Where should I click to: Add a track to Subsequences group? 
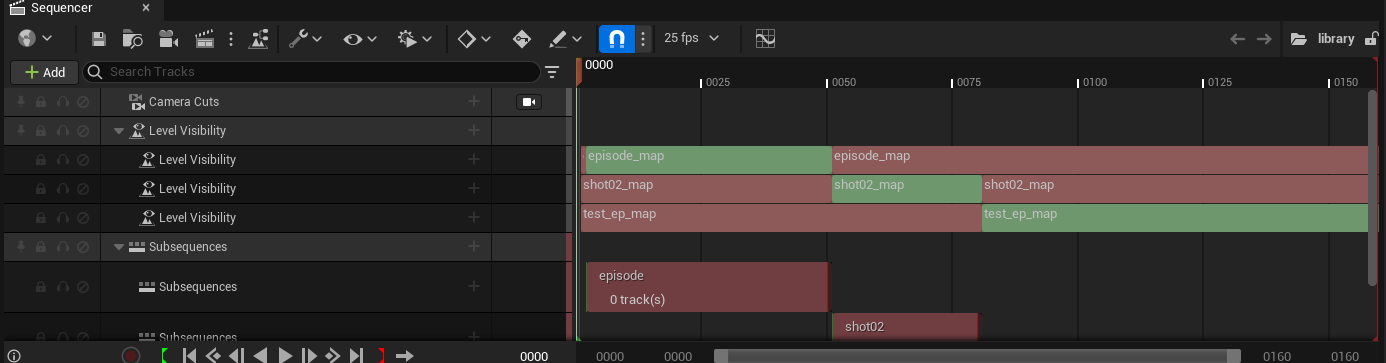[x=474, y=247]
